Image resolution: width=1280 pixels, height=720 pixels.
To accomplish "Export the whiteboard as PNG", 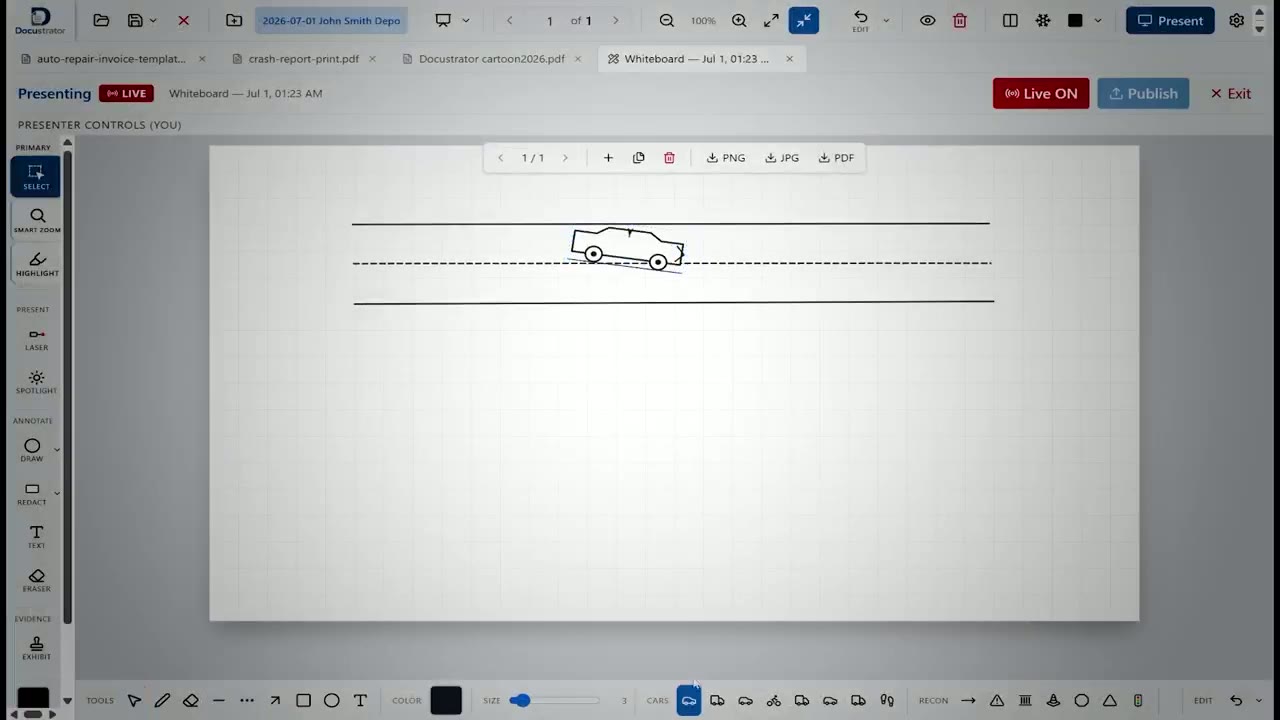I will (x=726, y=158).
